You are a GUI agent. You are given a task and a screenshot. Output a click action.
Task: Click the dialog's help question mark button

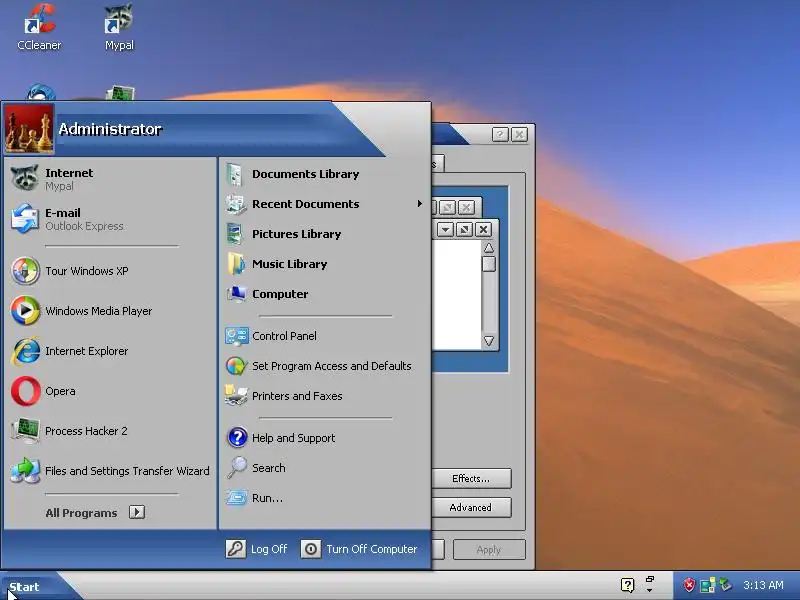500,135
